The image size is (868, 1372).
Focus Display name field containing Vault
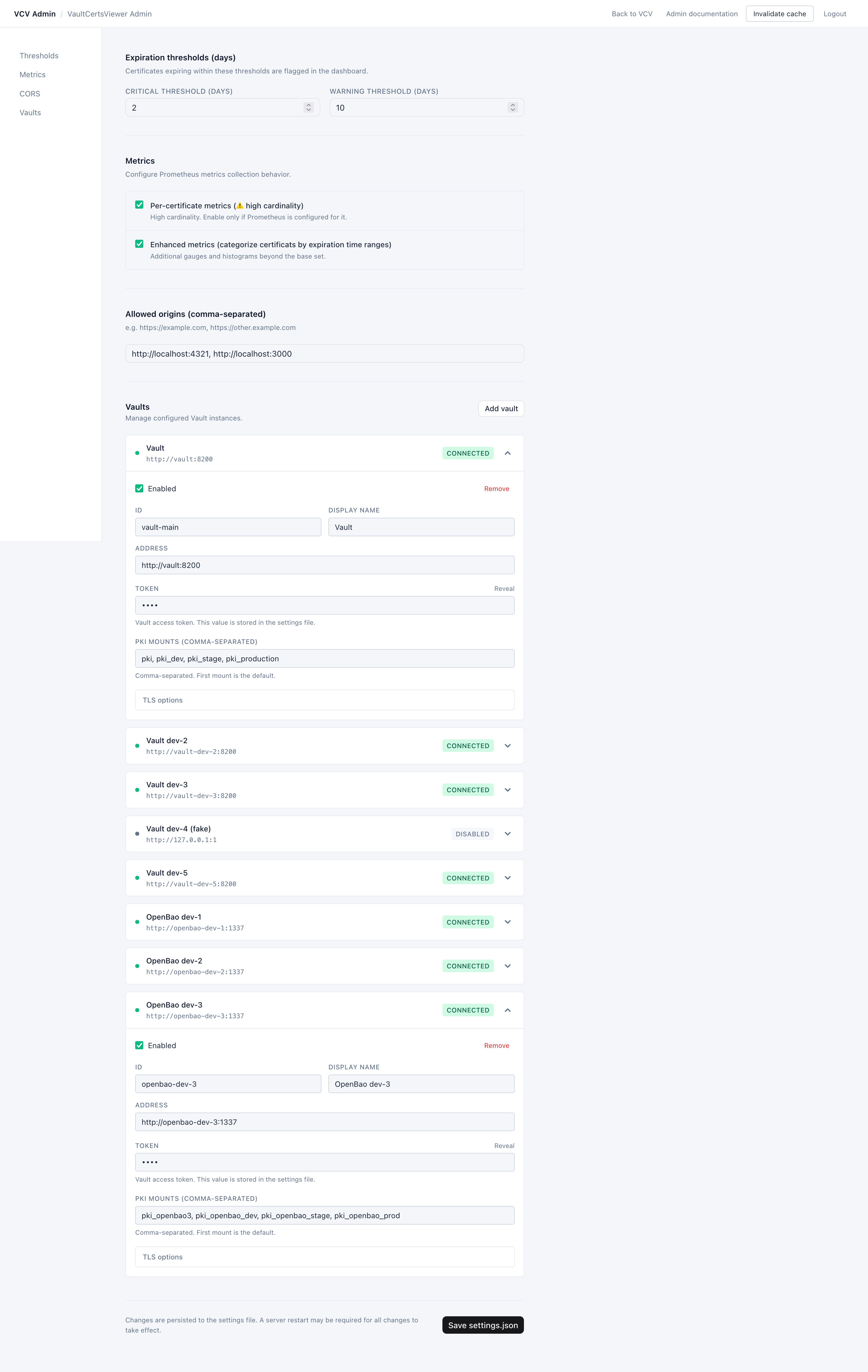click(x=422, y=527)
